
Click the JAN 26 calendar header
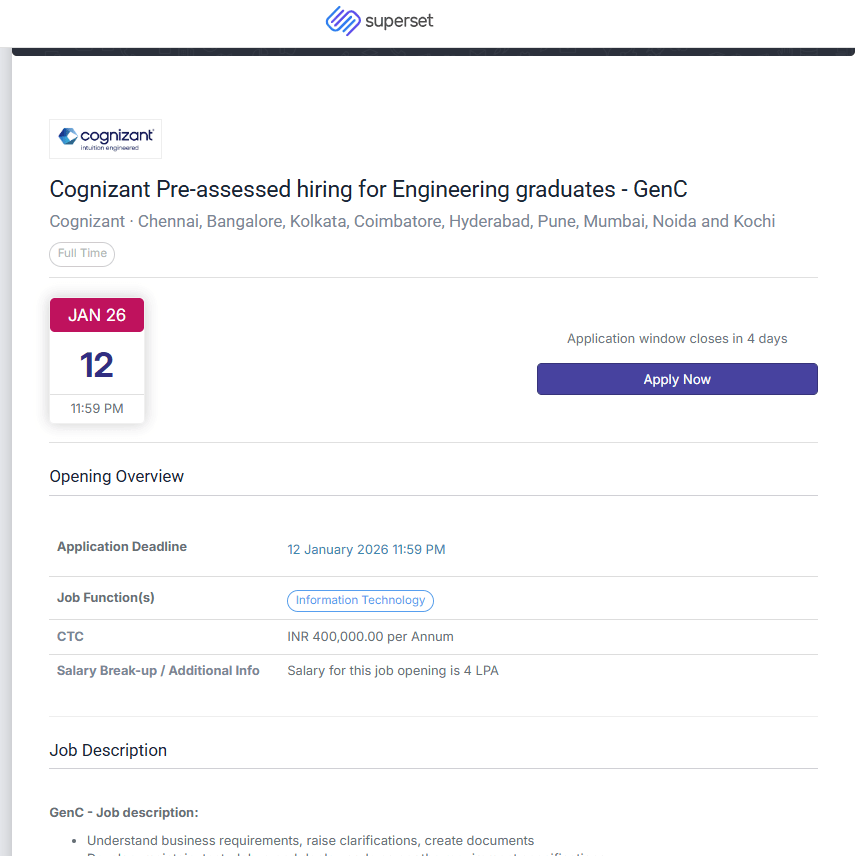tap(97, 315)
